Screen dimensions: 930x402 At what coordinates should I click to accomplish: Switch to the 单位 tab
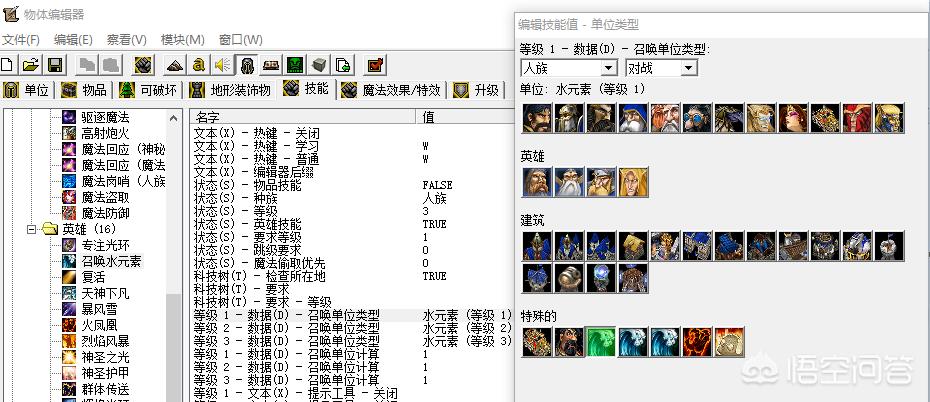28,90
